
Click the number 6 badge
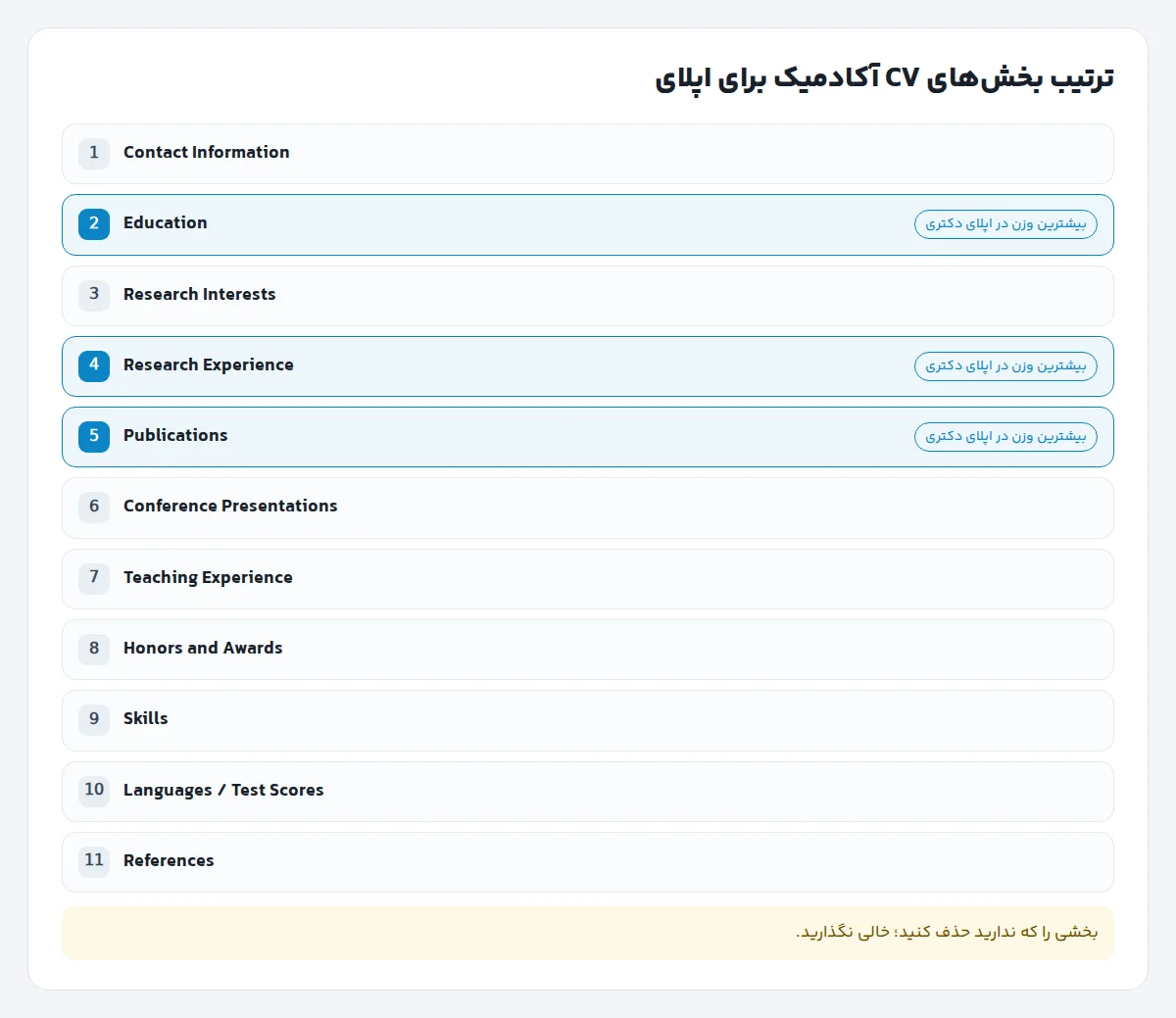[x=94, y=507]
